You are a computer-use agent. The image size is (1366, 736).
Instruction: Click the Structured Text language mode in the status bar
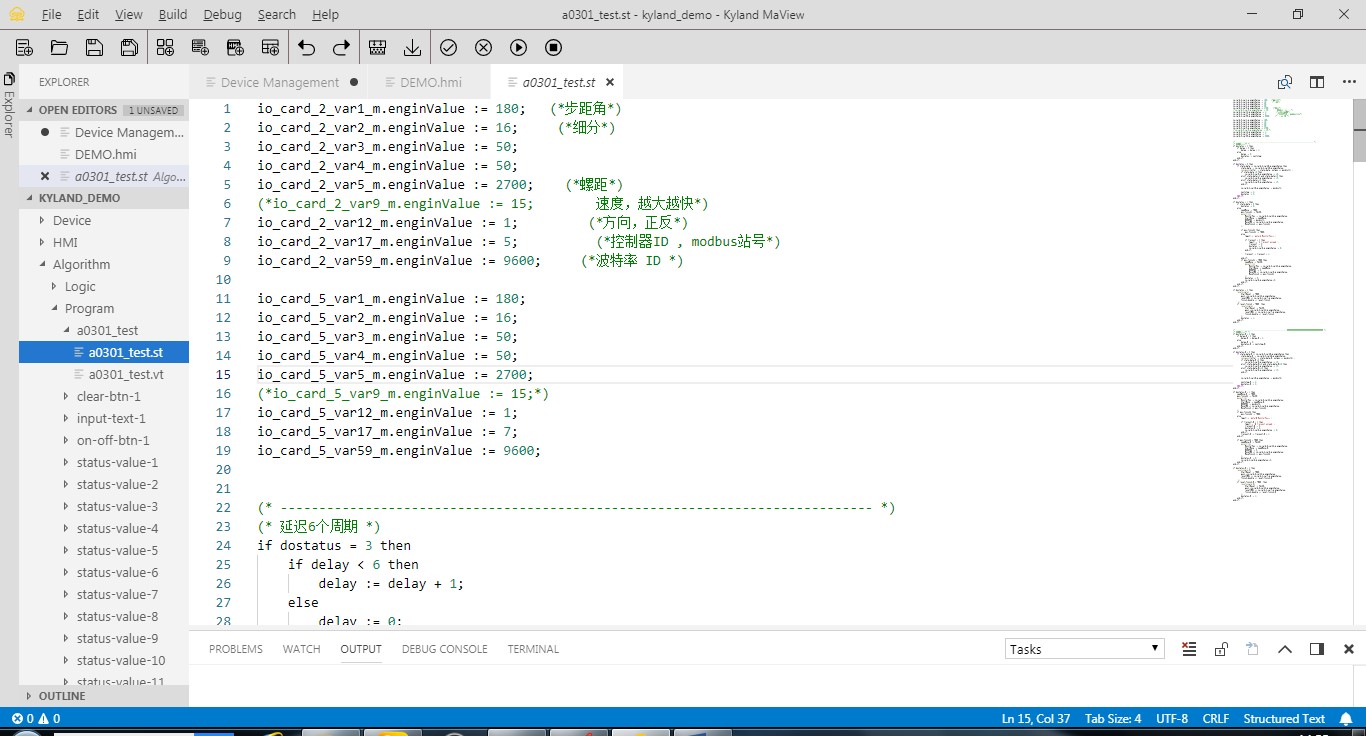click(1283, 718)
